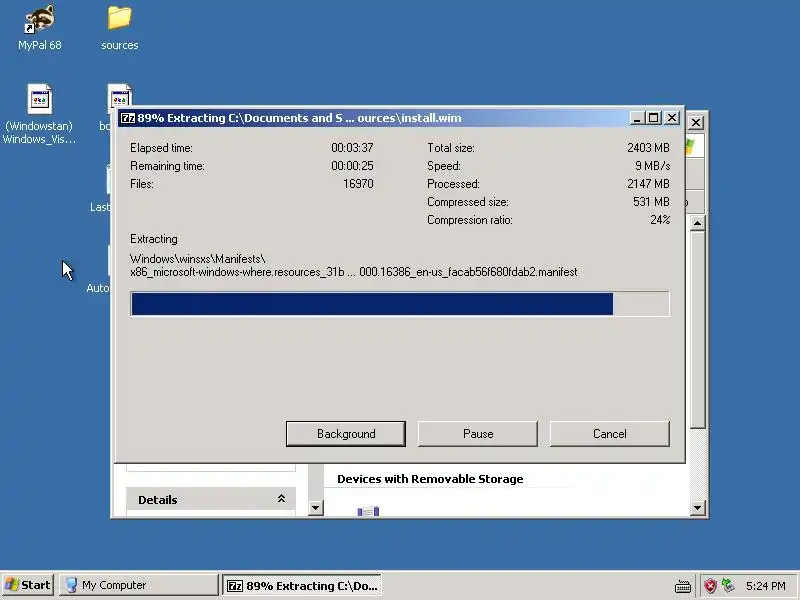Click up arrow of My Computer right scrollbar
This screenshot has width=800, height=600.
click(697, 223)
